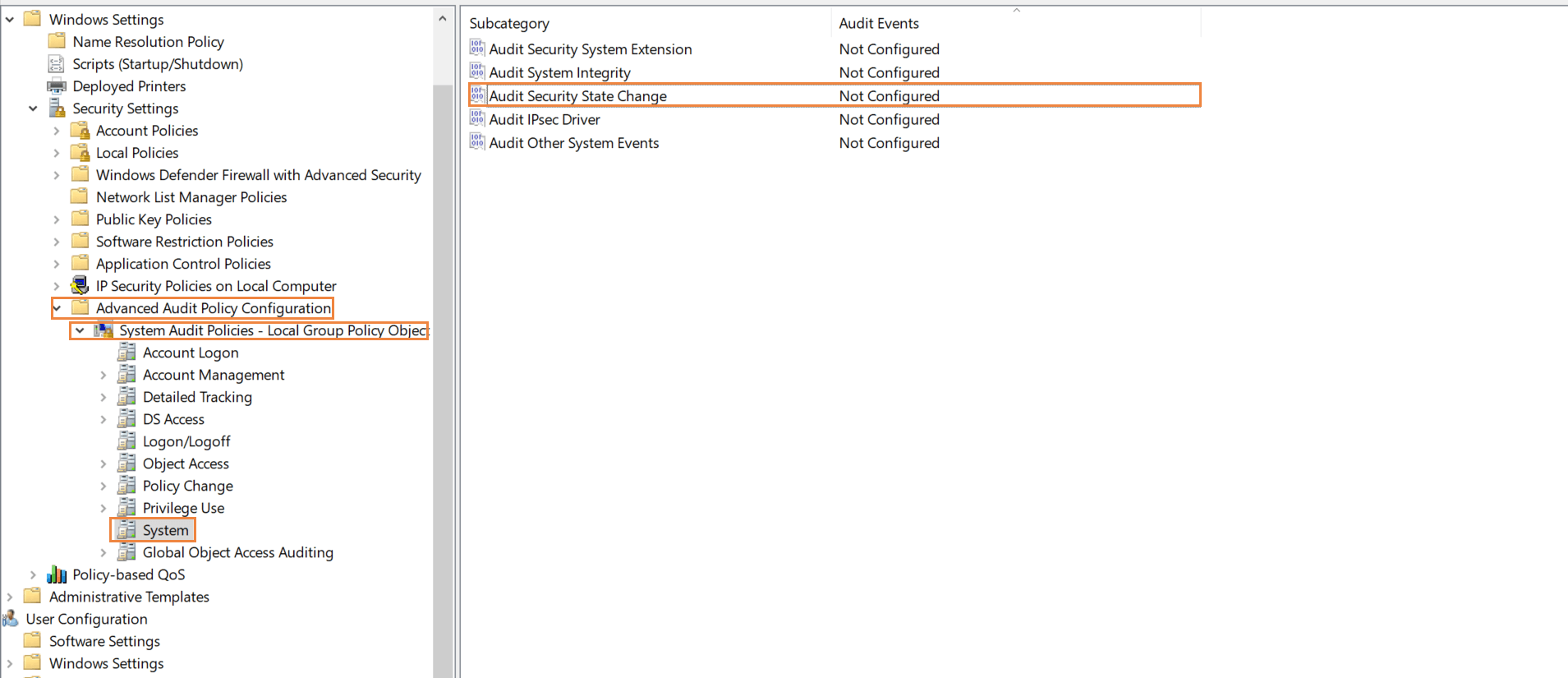This screenshot has width=1568, height=678.
Task: Select Audit Security System Extension text
Action: coord(591,49)
